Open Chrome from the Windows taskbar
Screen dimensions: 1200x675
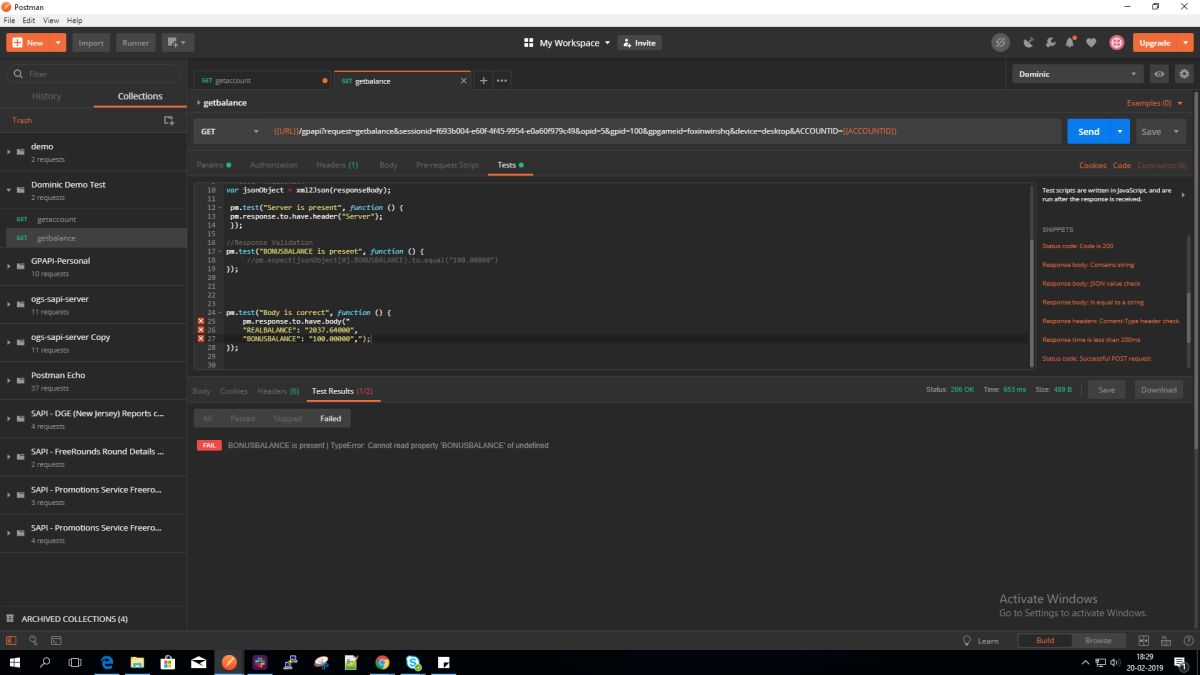pyautogui.click(x=382, y=662)
